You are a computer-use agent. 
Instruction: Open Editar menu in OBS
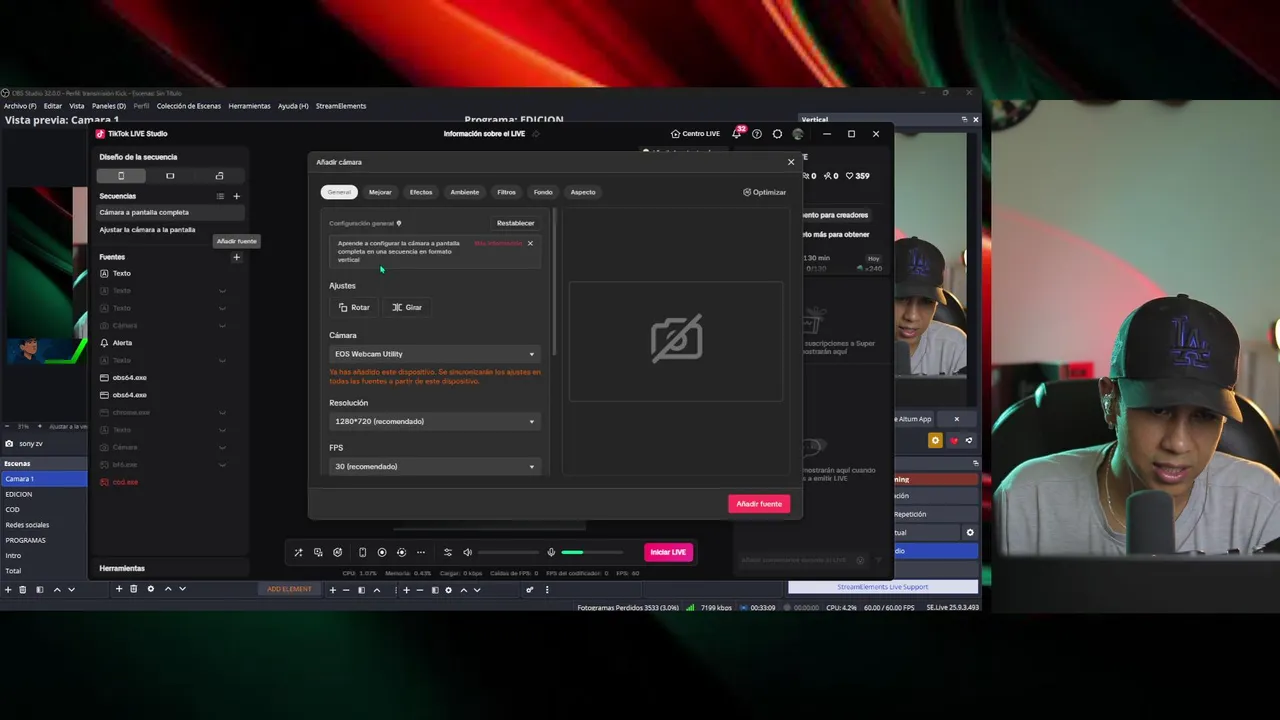(x=52, y=106)
